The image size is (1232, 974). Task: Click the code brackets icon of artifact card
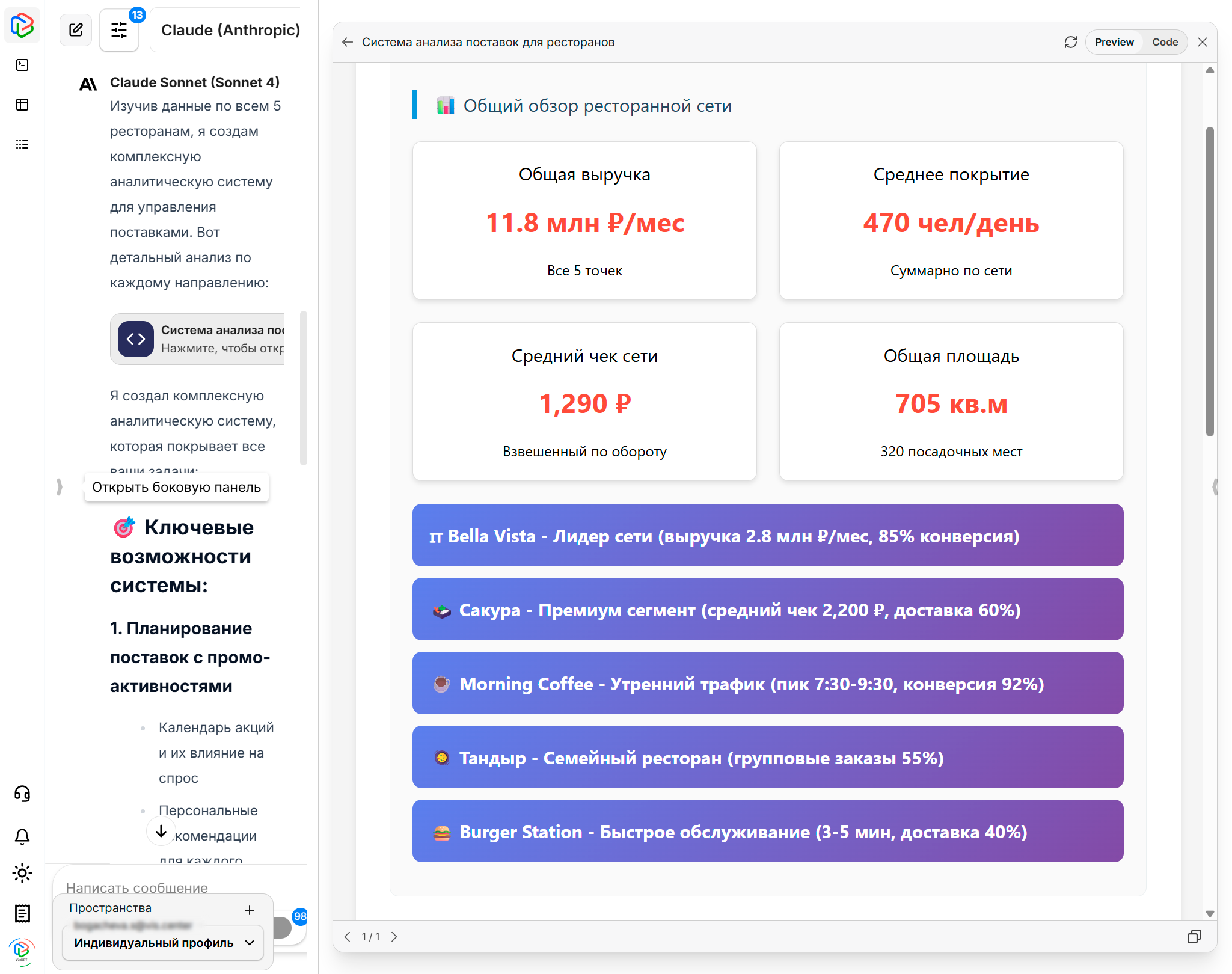pos(136,339)
